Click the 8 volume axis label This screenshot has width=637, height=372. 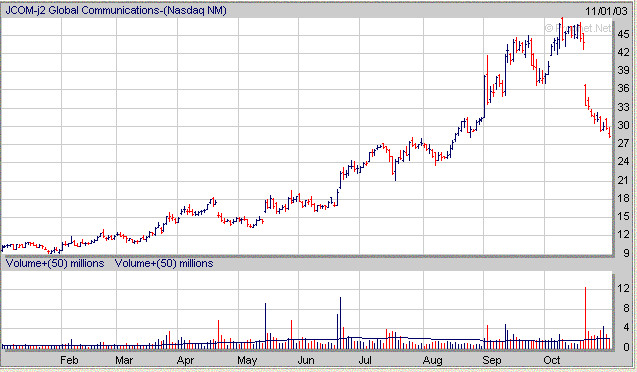point(626,309)
